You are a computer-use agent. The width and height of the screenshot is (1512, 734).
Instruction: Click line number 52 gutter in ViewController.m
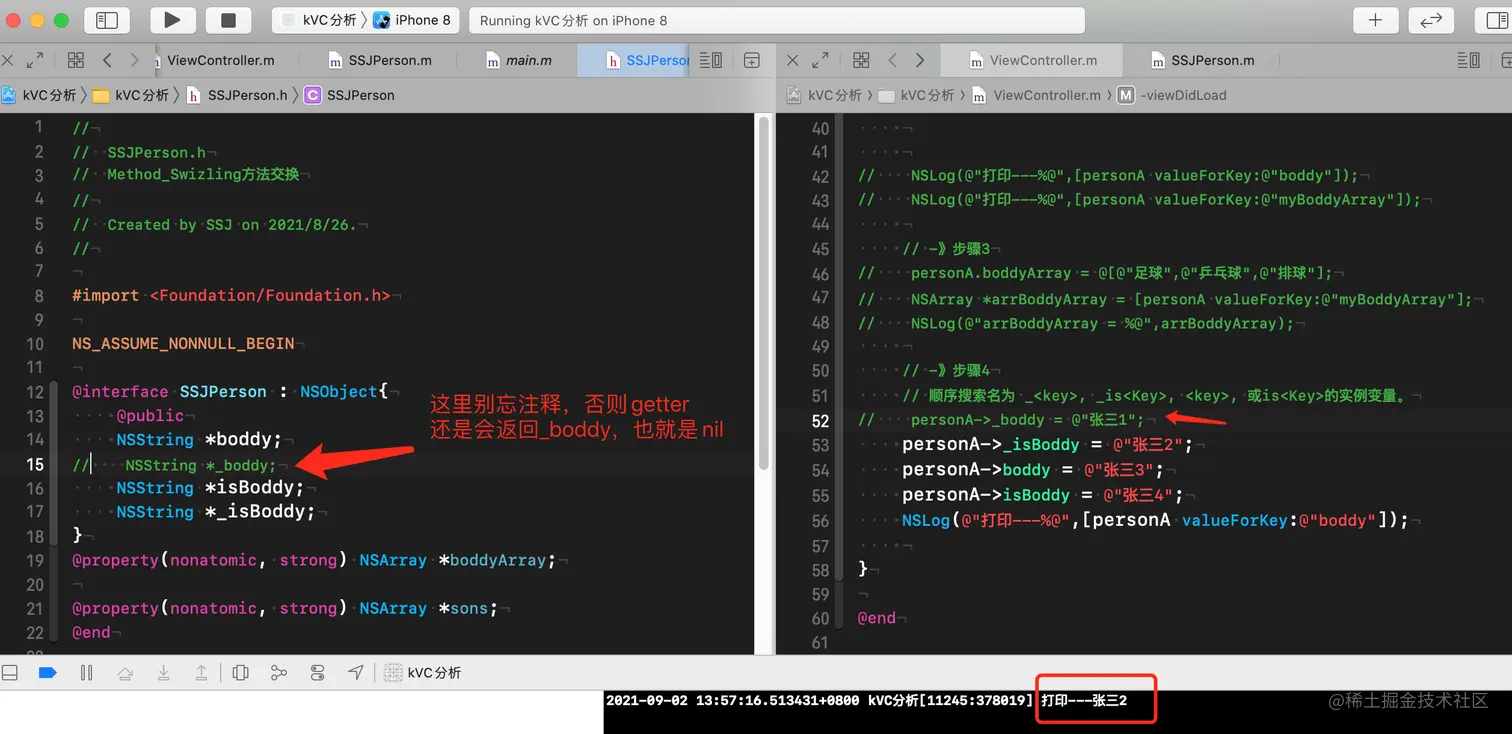(820, 420)
